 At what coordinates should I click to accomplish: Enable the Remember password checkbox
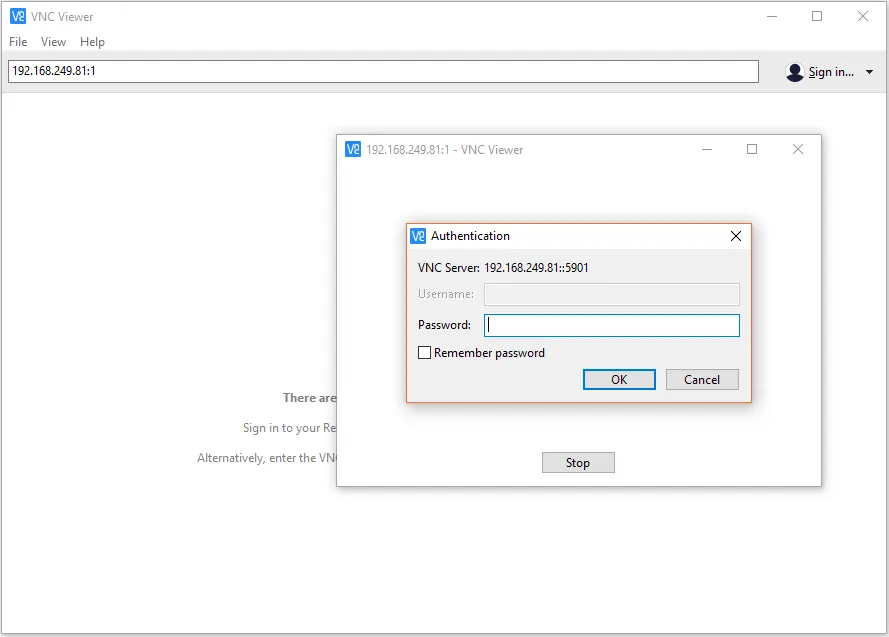[424, 353]
